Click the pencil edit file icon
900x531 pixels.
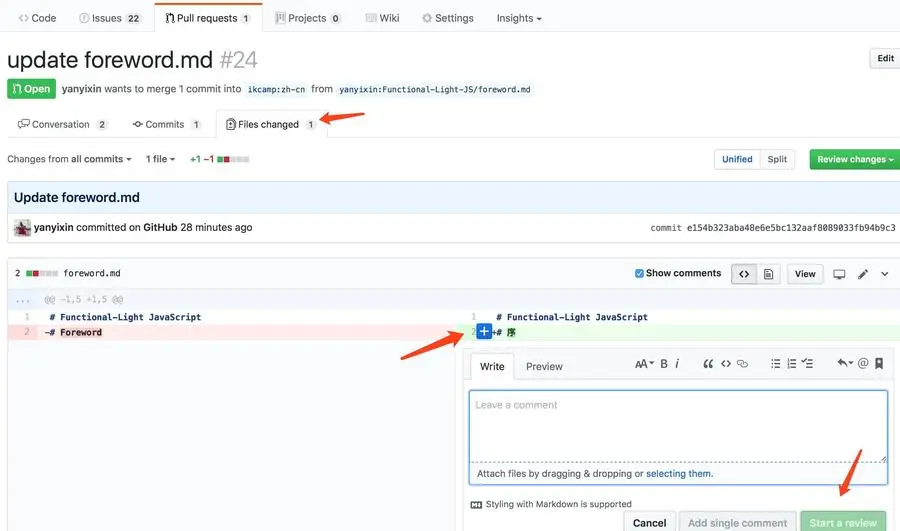(863, 274)
